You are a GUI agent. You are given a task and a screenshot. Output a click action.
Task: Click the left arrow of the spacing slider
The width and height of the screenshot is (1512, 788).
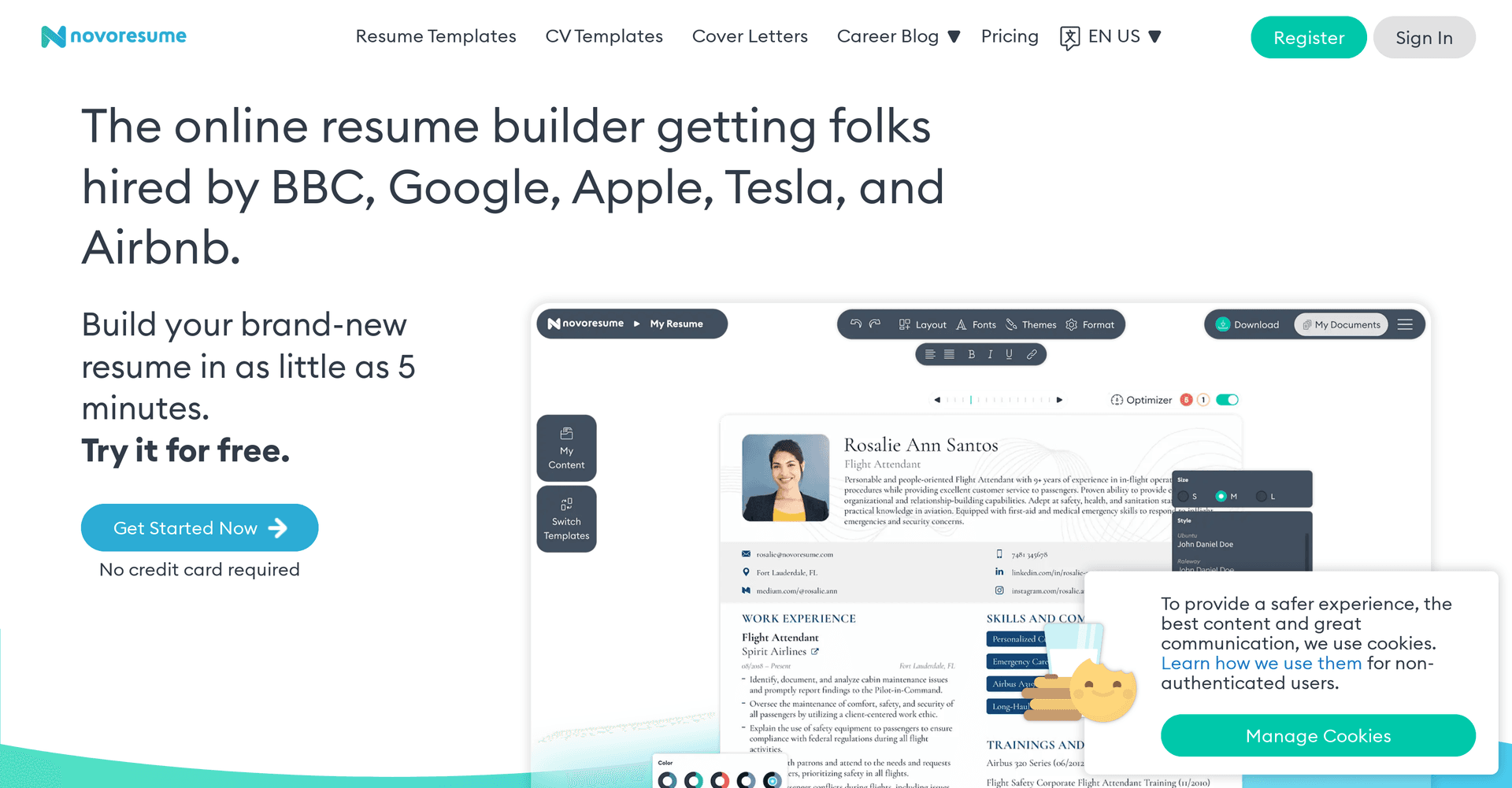pyautogui.click(x=937, y=400)
